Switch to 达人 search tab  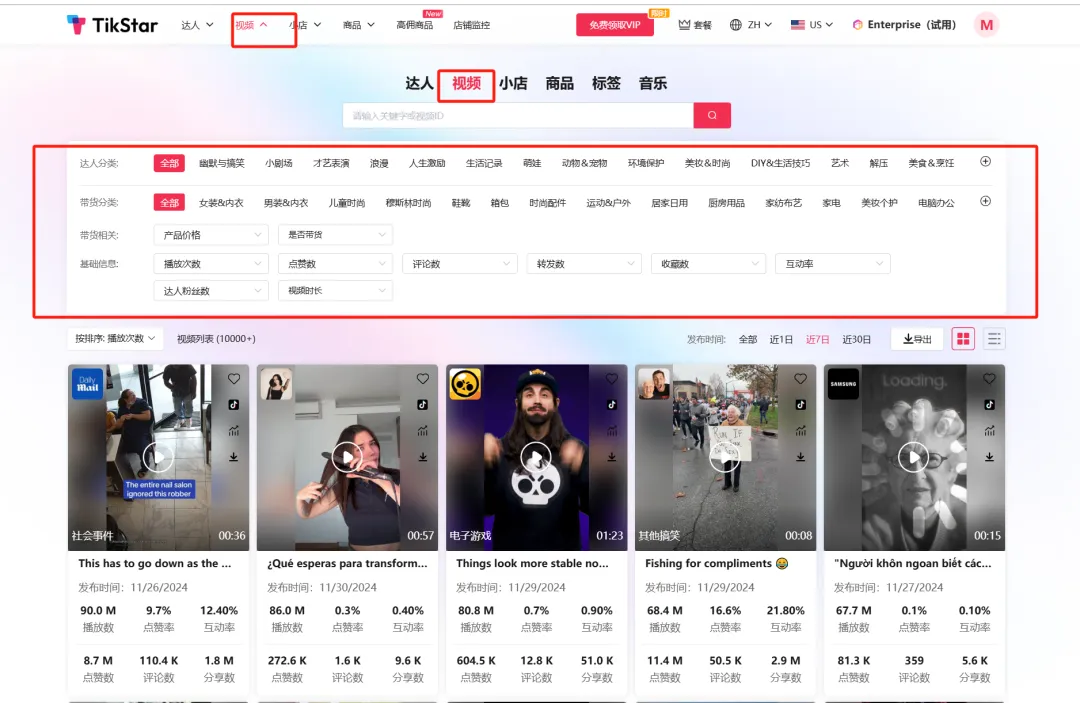point(419,83)
